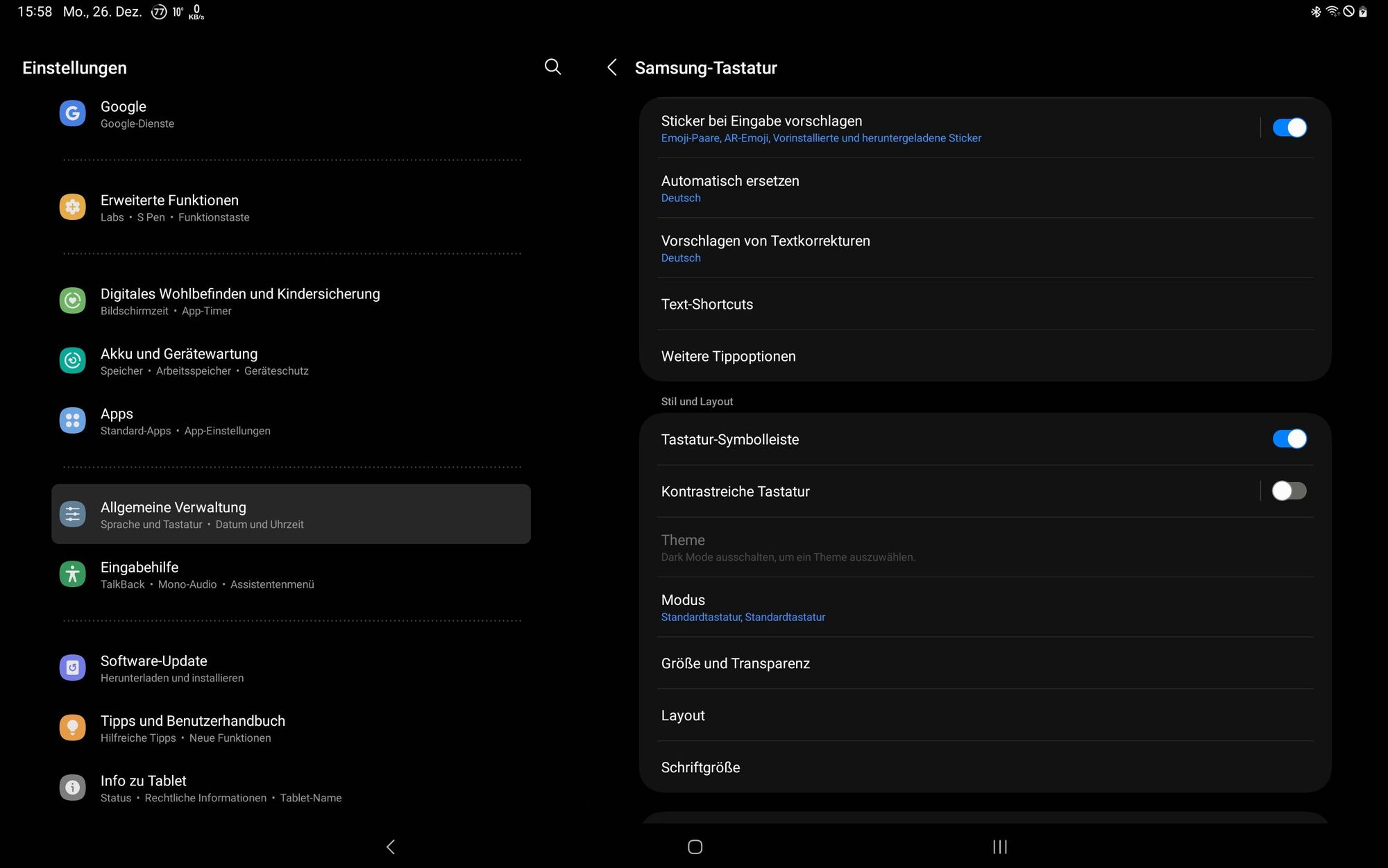Image resolution: width=1388 pixels, height=868 pixels.
Task: Open Tipps und Benutzerhandbuch
Action: (x=291, y=729)
